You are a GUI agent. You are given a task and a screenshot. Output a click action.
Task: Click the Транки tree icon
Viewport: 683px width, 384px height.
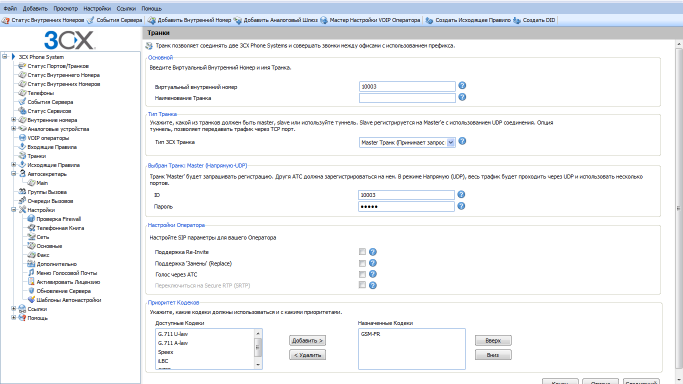pos(22,155)
